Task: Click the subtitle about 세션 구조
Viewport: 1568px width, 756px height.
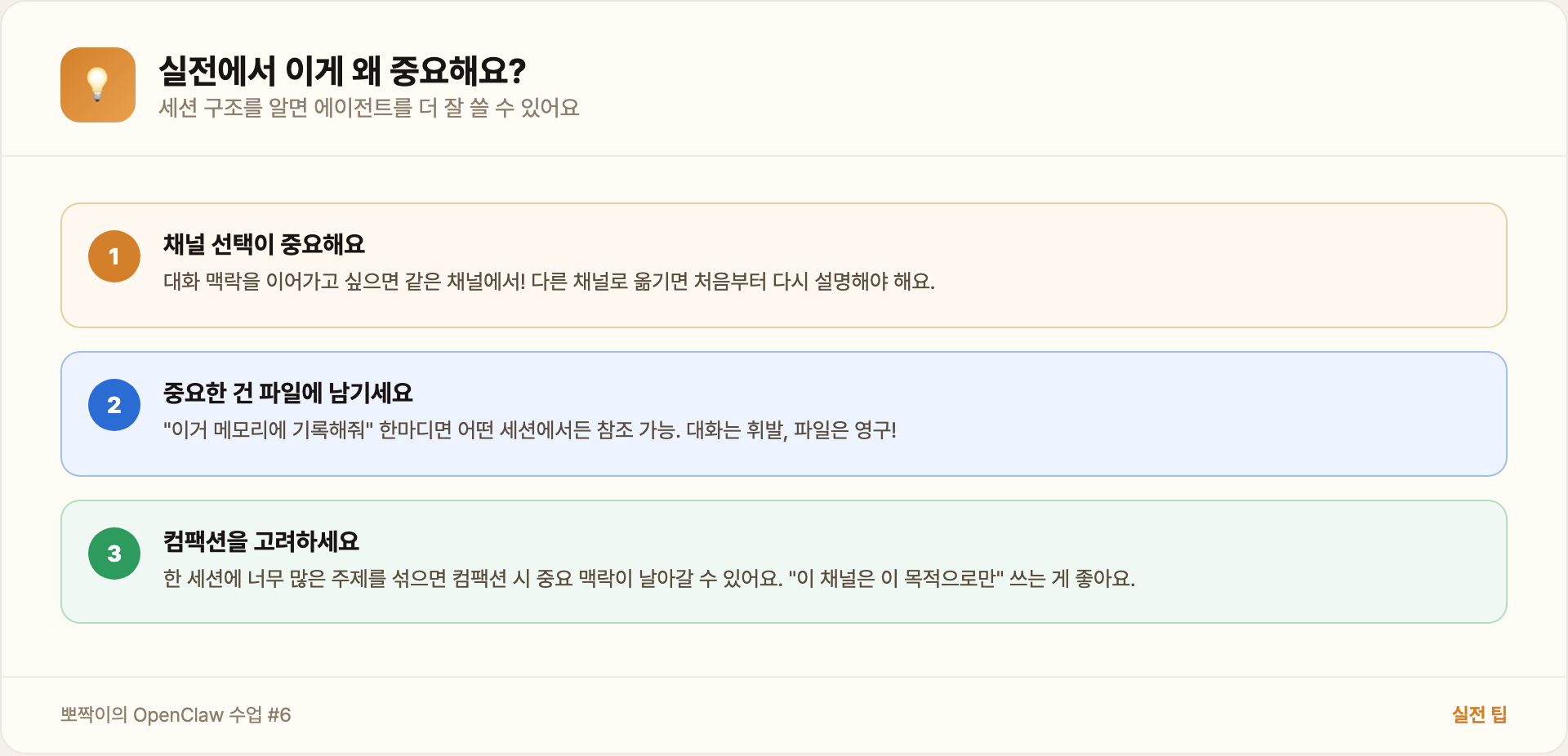Action: 369,108
